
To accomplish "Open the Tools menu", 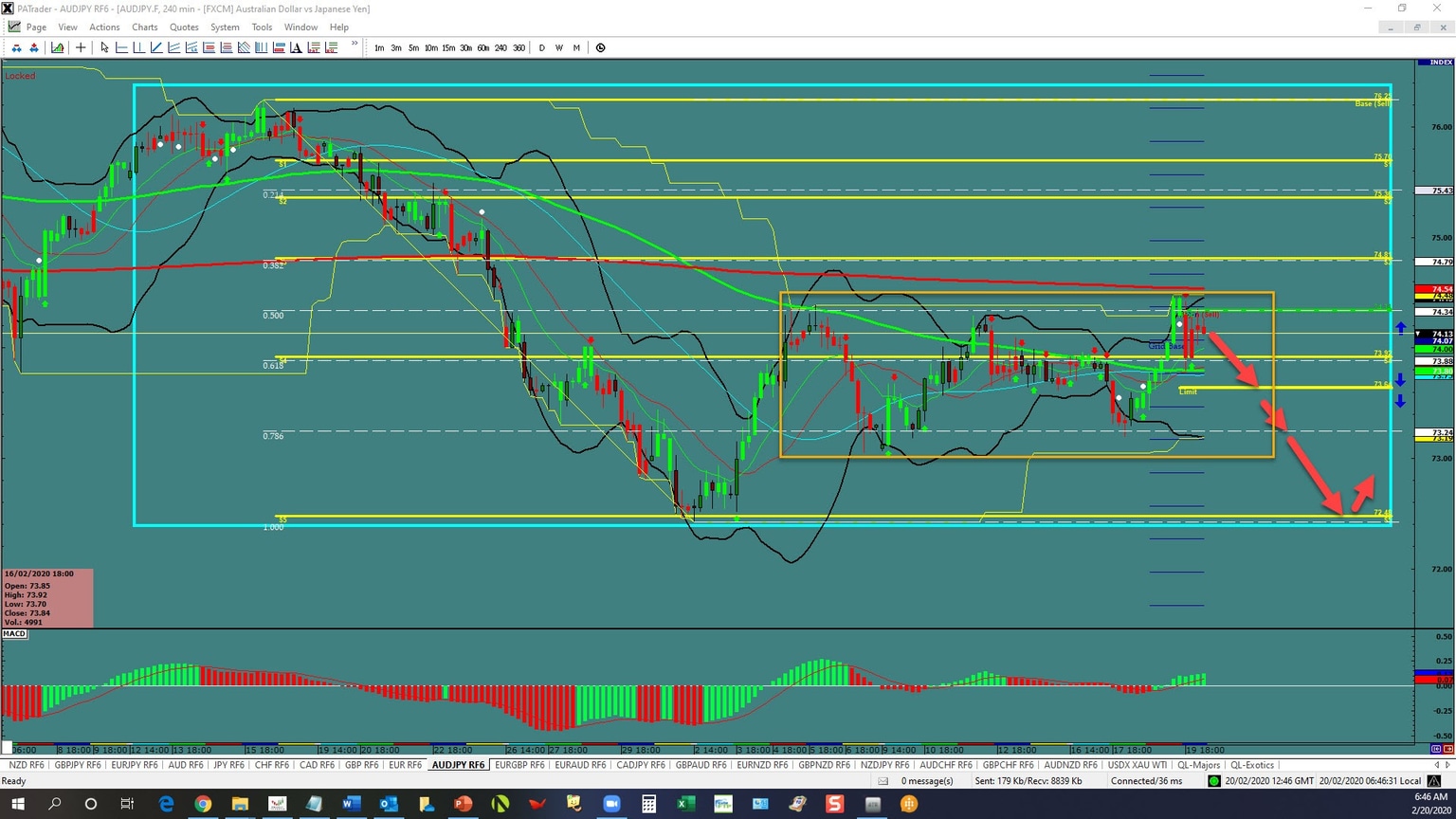I will tap(262, 27).
